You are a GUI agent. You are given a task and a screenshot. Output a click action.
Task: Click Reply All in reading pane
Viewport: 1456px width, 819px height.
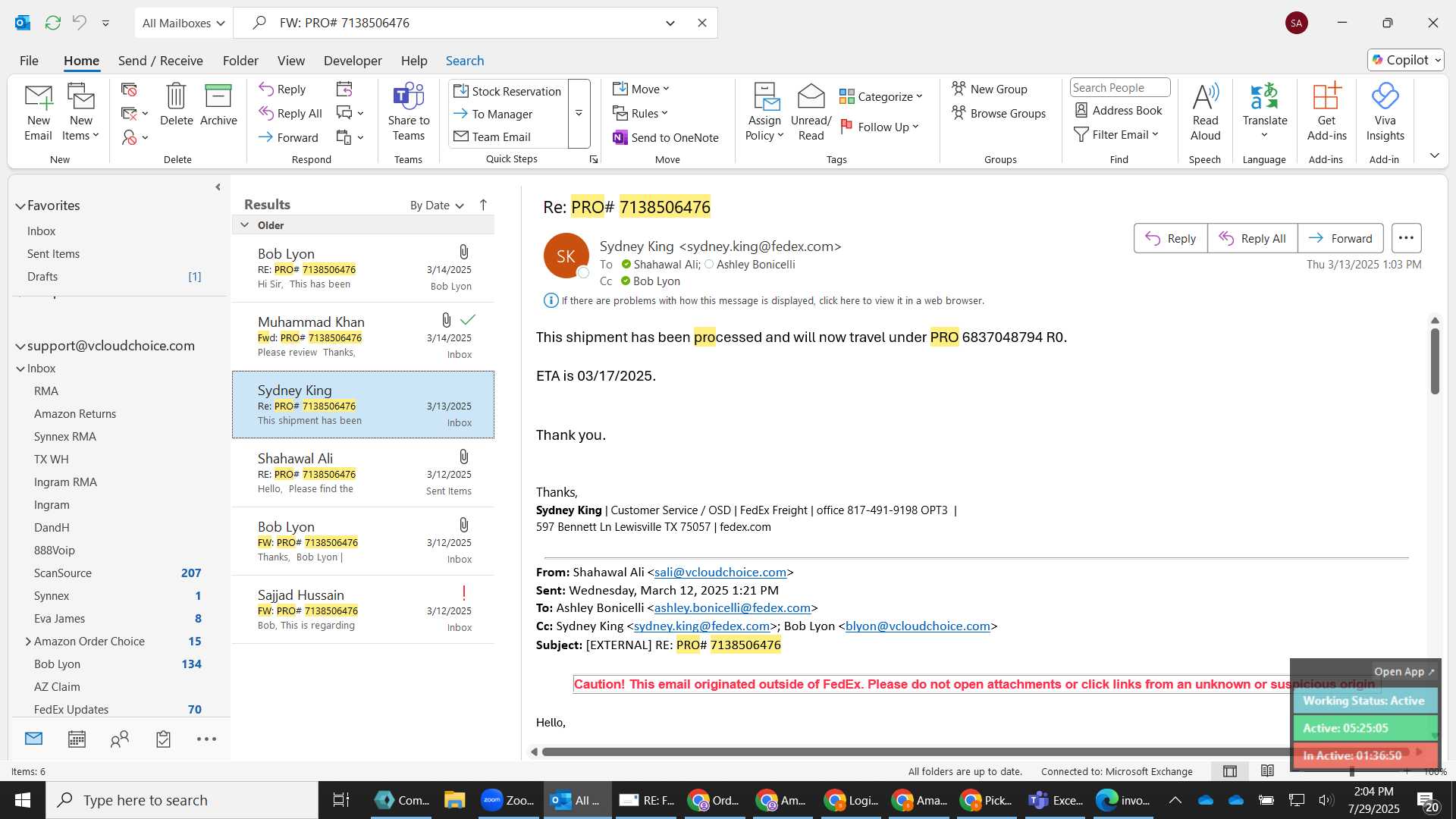coord(1252,238)
